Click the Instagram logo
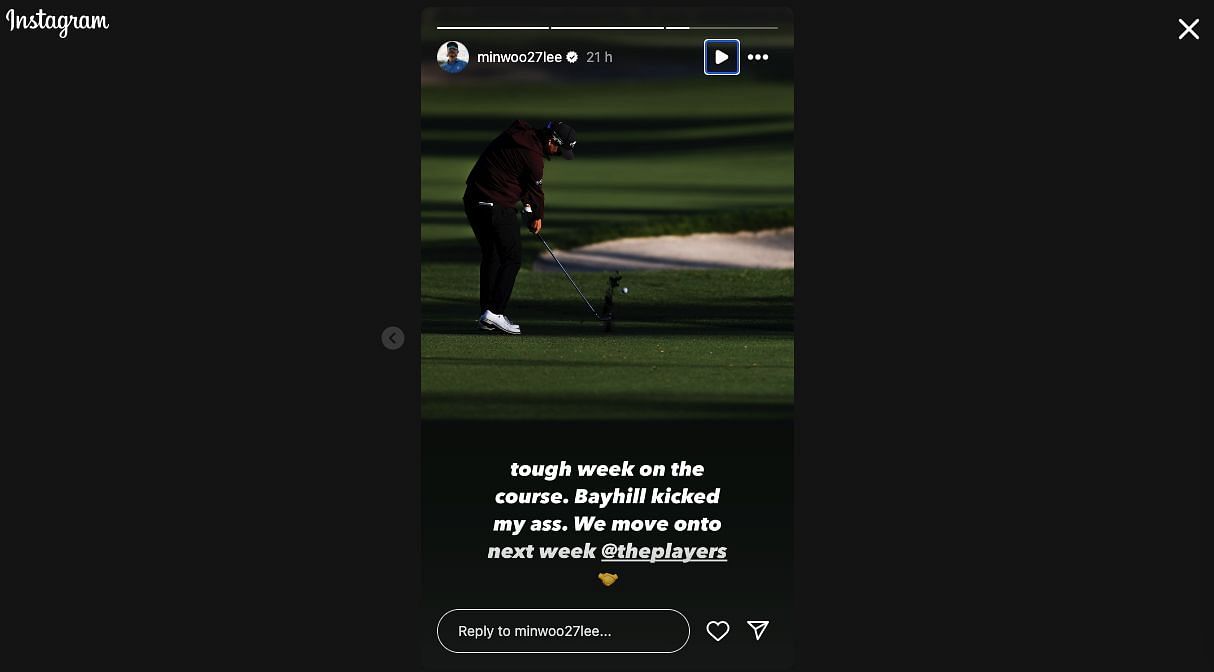This screenshot has width=1214, height=672. tap(57, 22)
